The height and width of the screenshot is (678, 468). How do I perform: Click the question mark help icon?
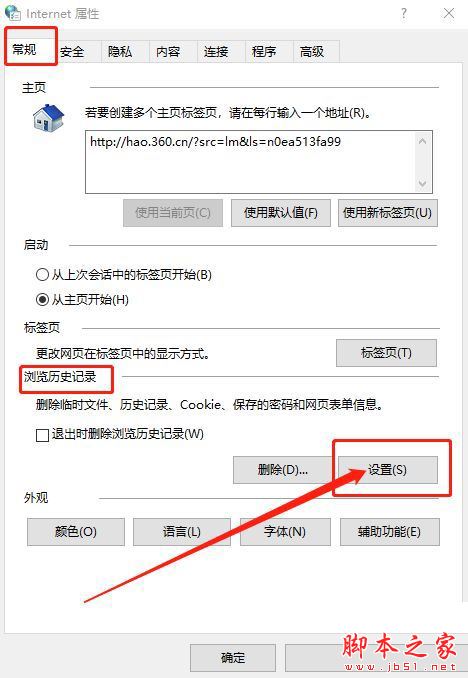coord(404,13)
